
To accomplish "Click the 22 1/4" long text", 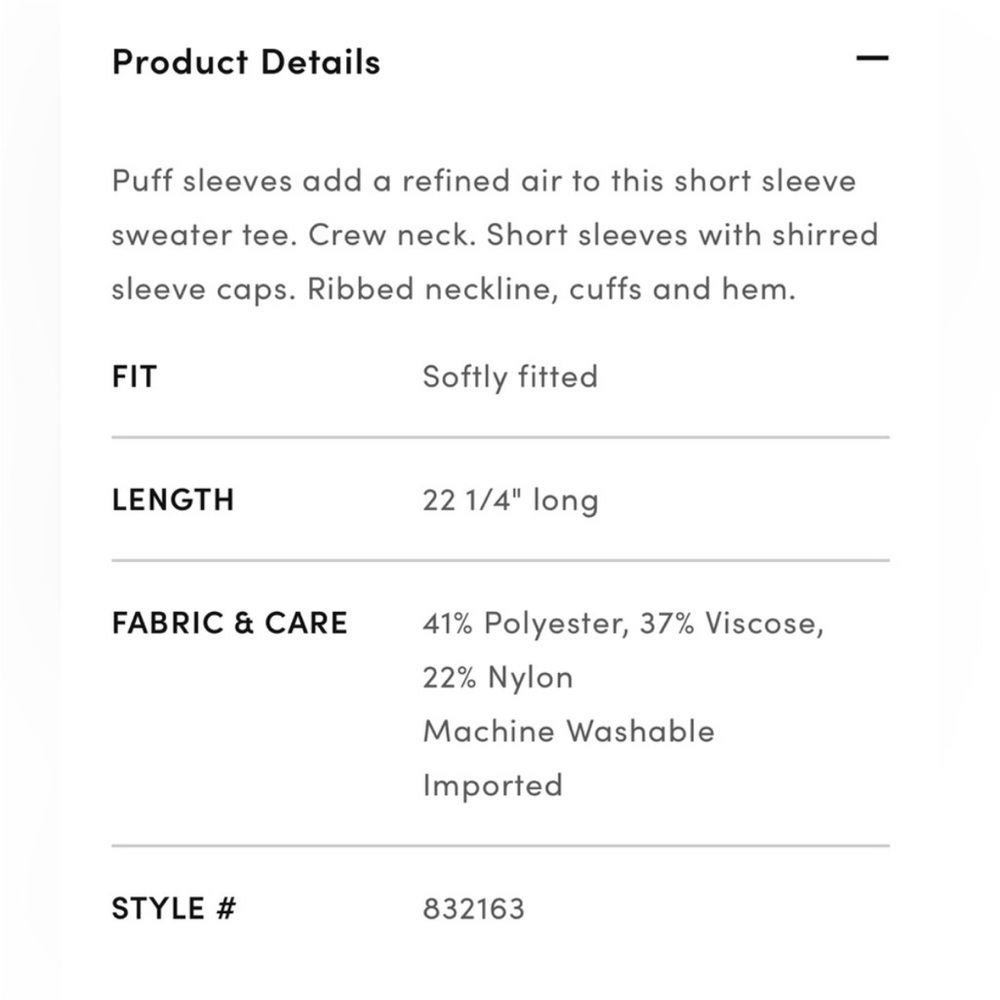I will click(510, 499).
